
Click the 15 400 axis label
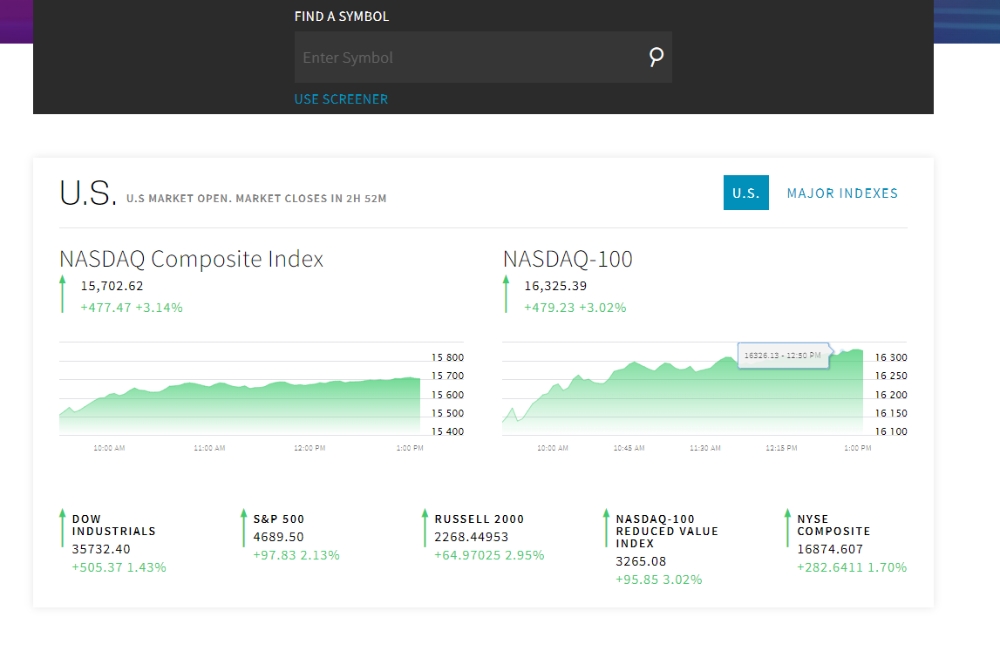(448, 432)
